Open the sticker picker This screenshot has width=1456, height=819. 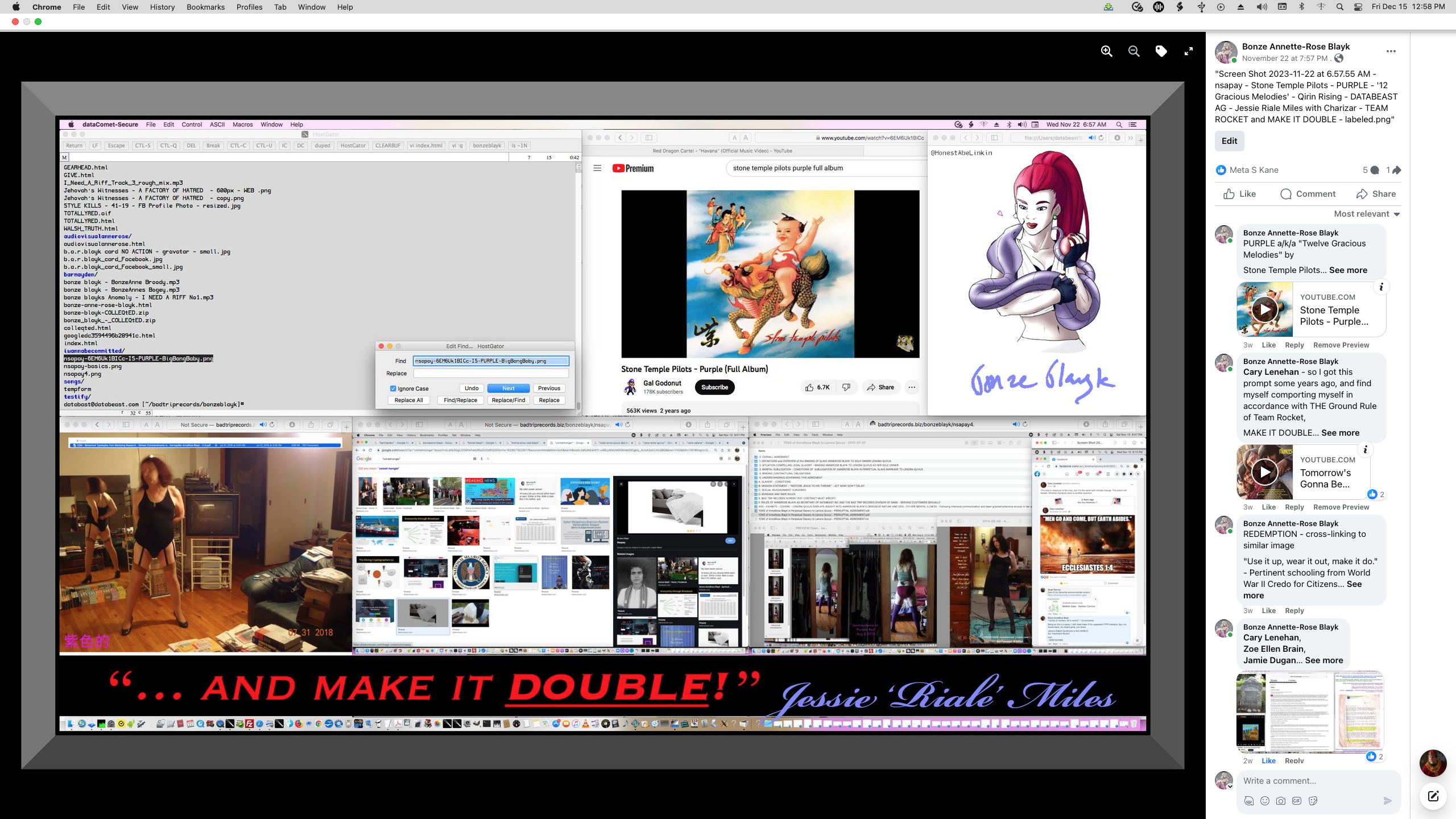1313,801
